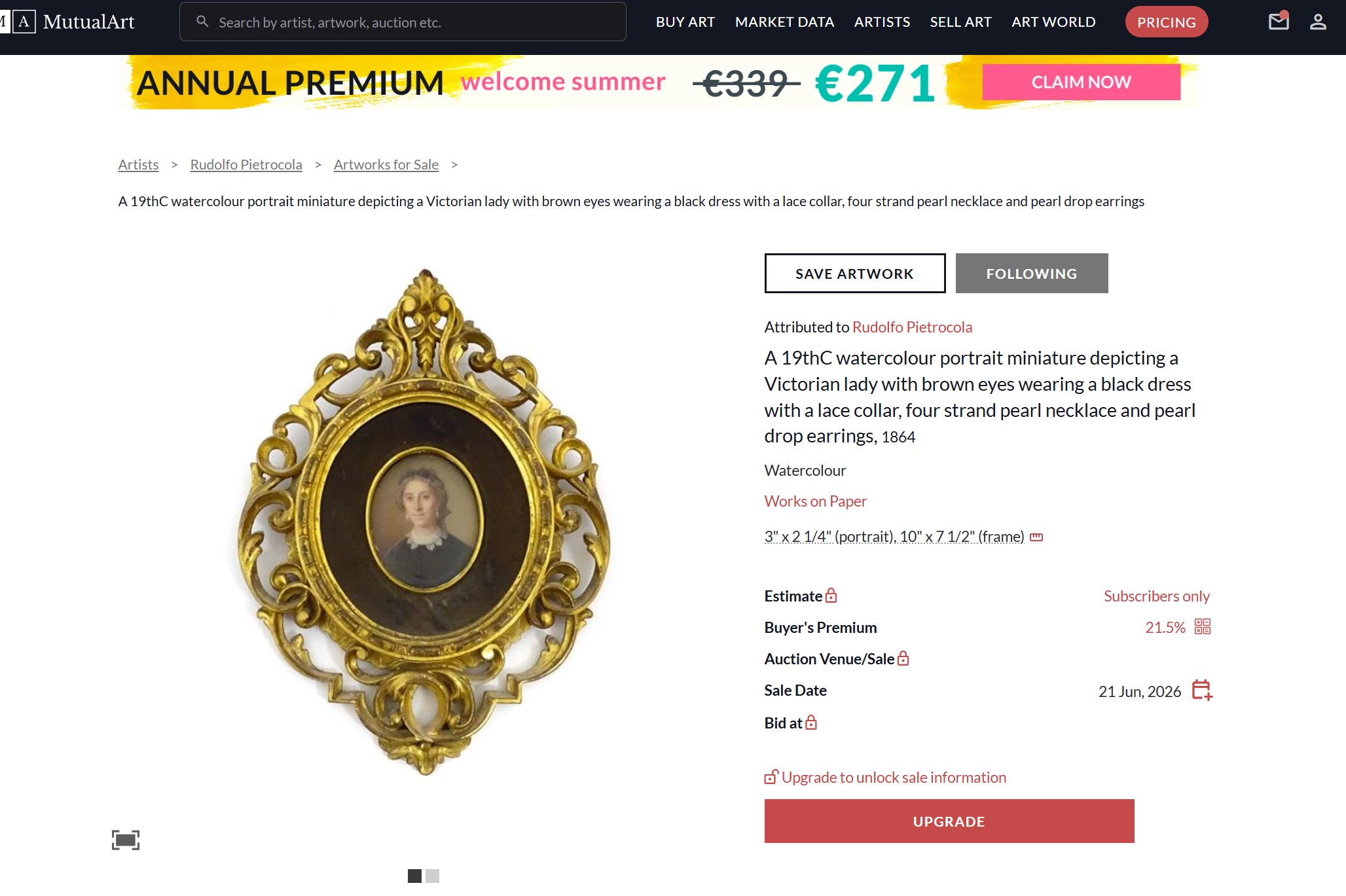This screenshot has width=1346, height=896.
Task: Toggle the Following artist button
Action: [1032, 273]
